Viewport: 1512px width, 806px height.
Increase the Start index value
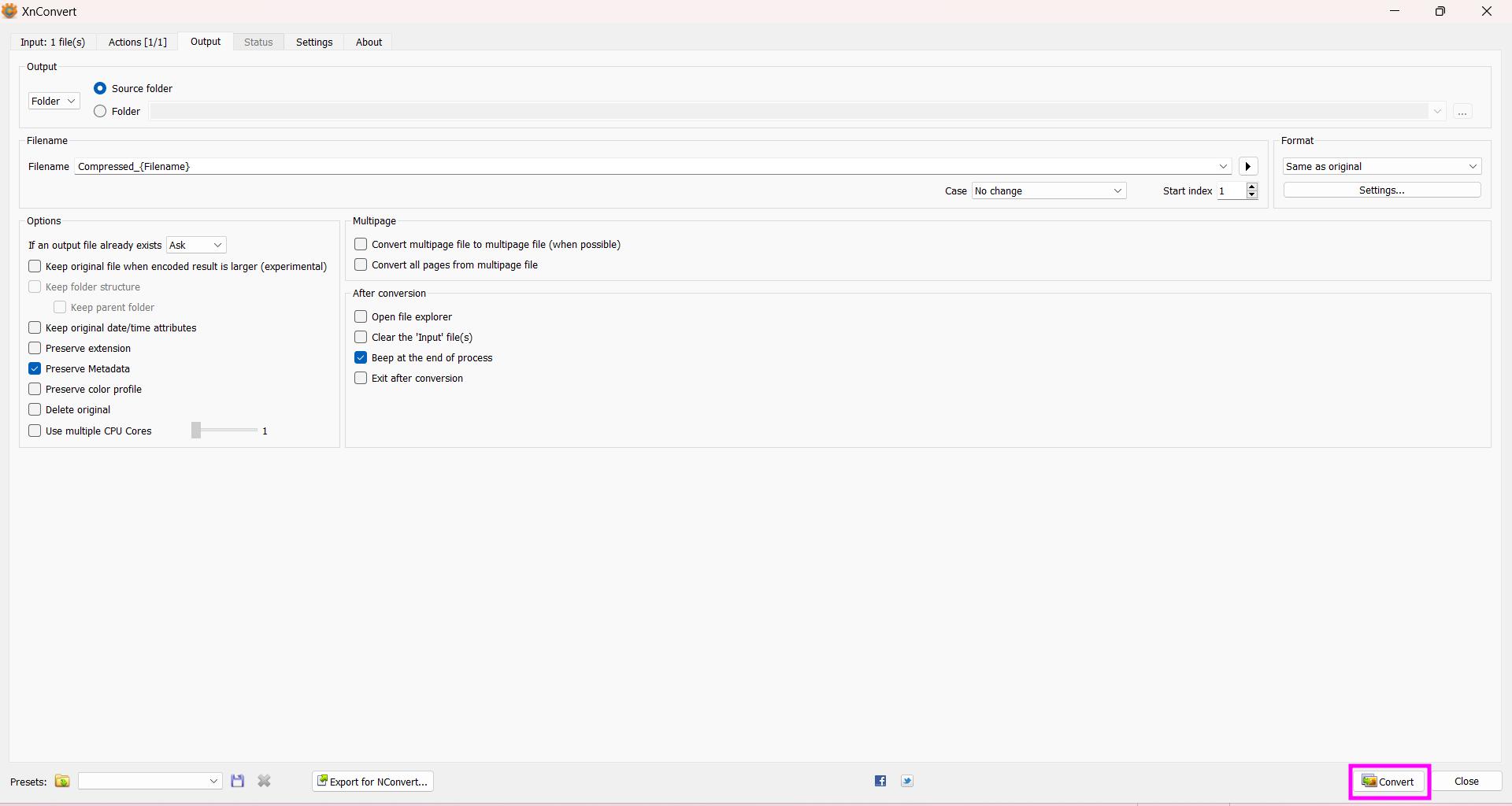click(1251, 187)
